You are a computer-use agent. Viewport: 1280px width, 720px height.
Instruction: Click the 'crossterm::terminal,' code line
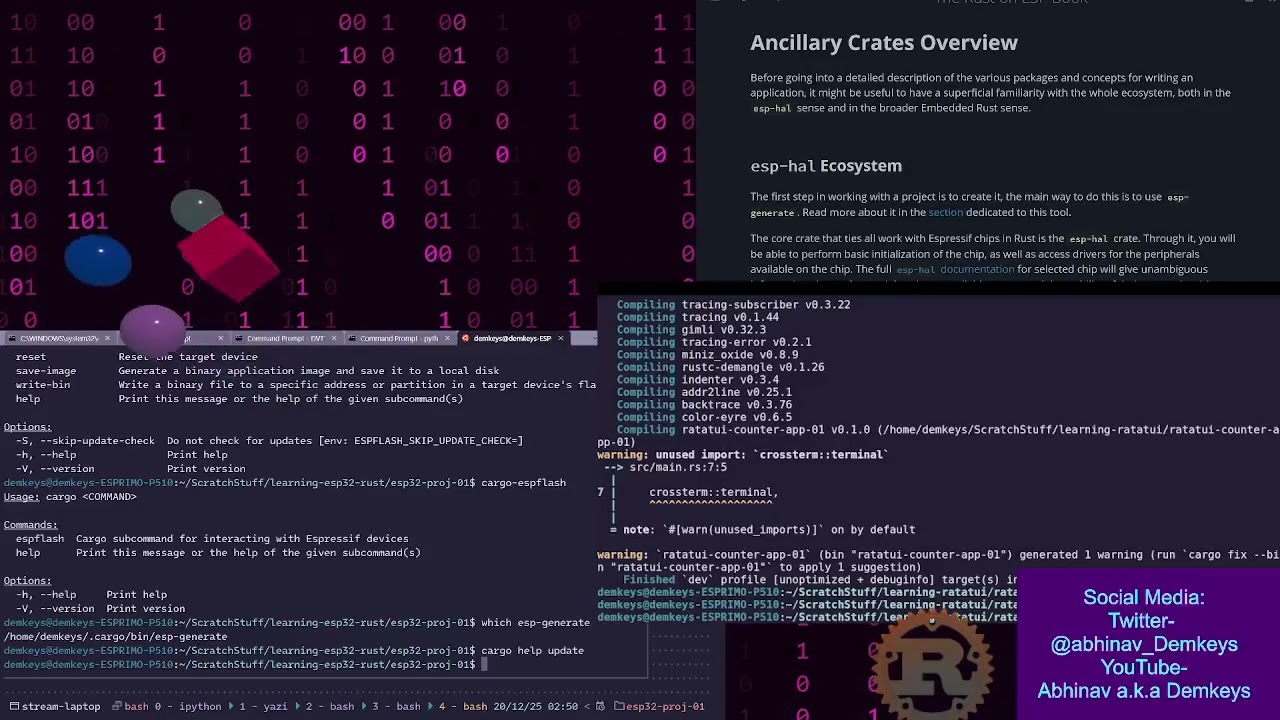pos(713,492)
